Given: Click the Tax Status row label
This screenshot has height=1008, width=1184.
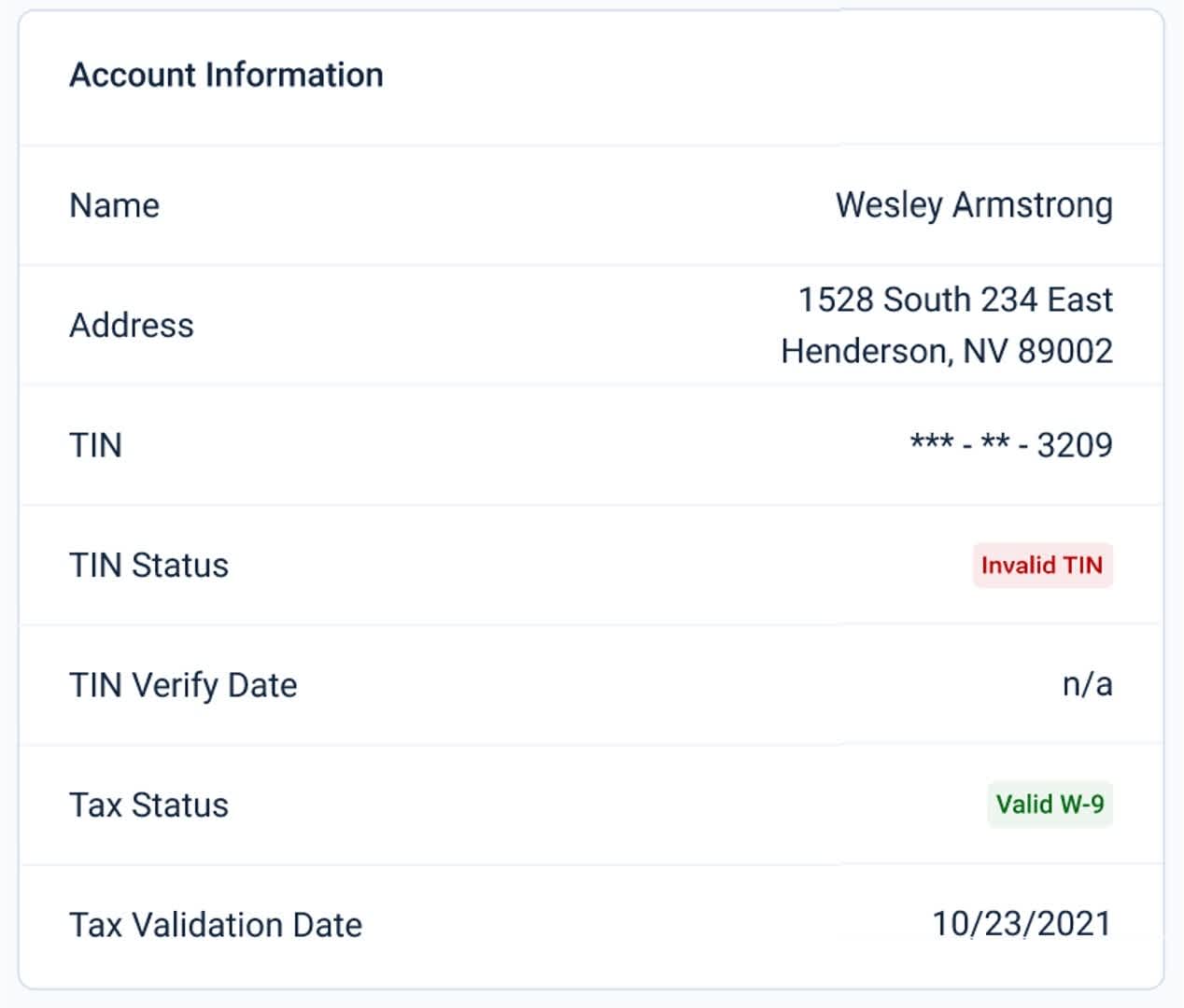Looking at the screenshot, I should click(x=149, y=805).
